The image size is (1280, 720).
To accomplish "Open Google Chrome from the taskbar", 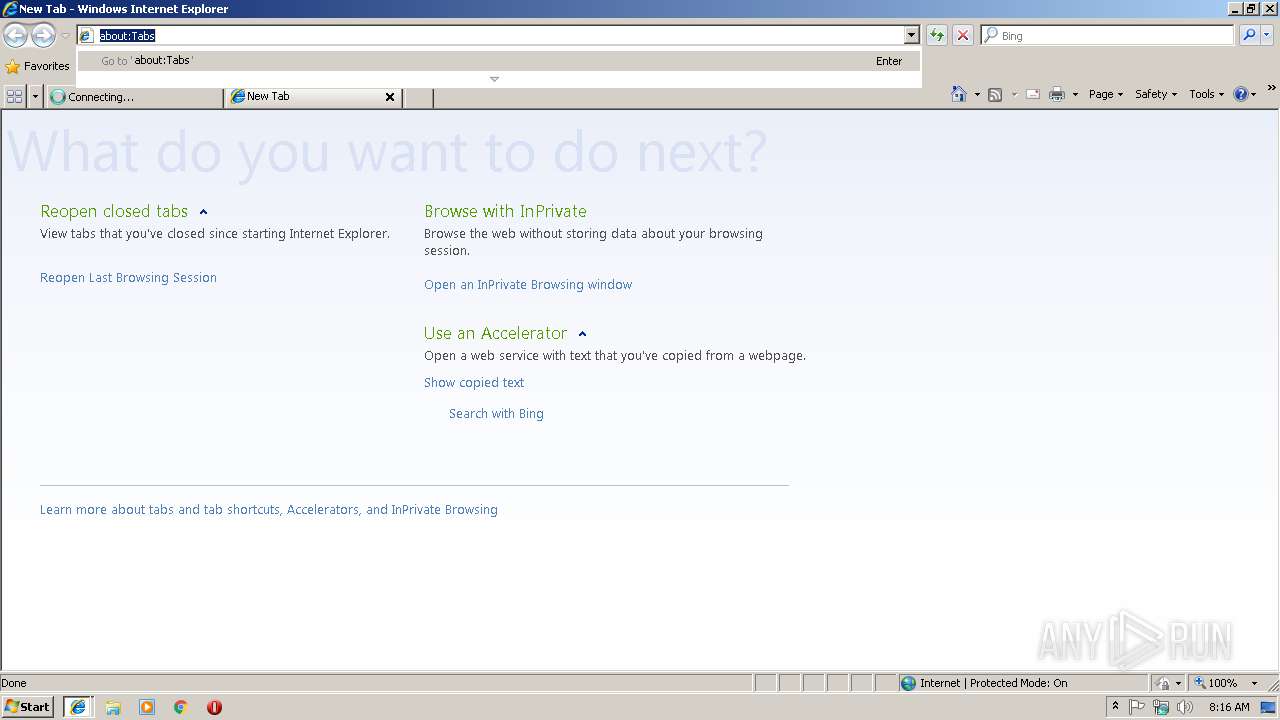I will (181, 707).
